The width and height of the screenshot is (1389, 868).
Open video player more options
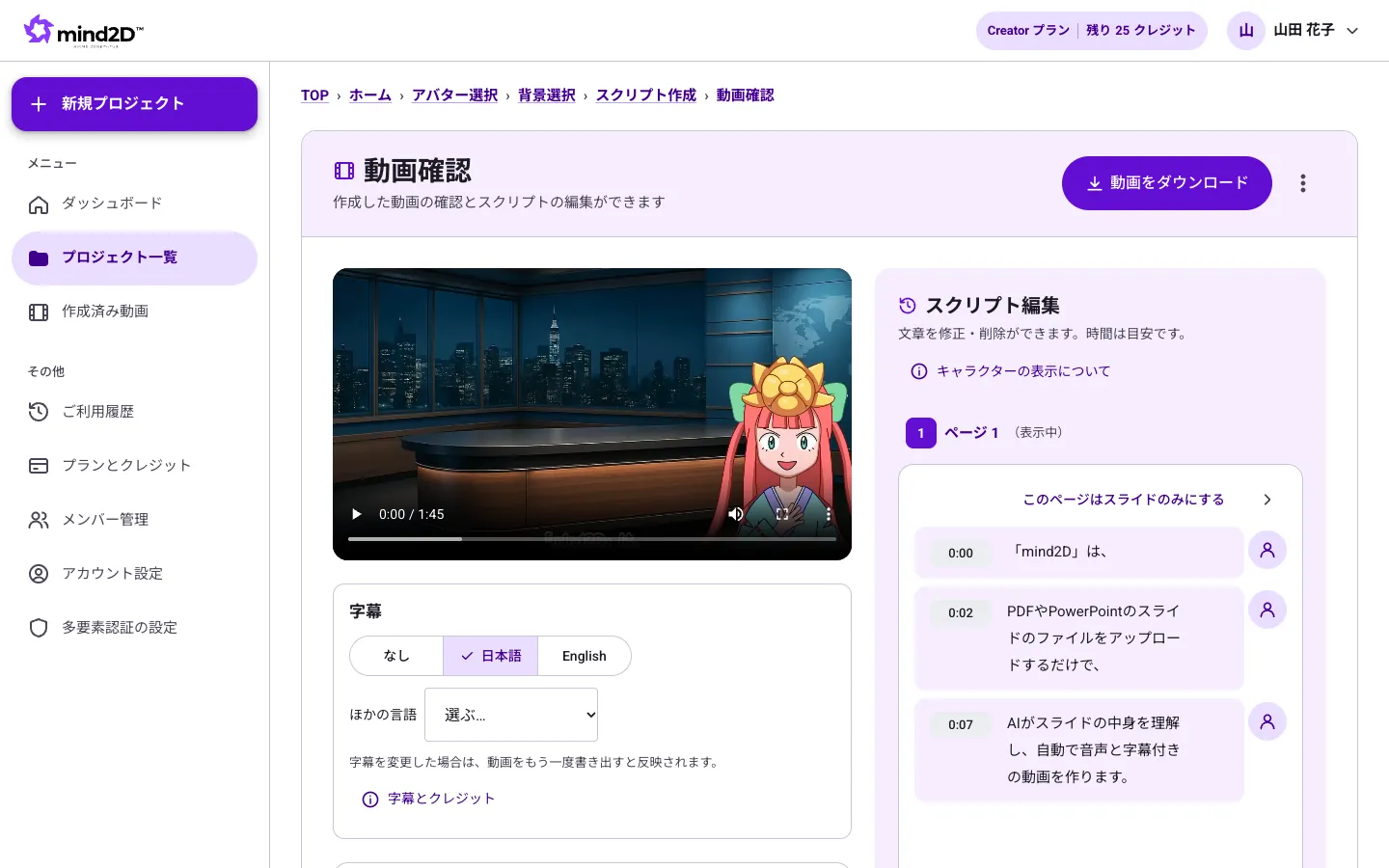[x=829, y=514]
